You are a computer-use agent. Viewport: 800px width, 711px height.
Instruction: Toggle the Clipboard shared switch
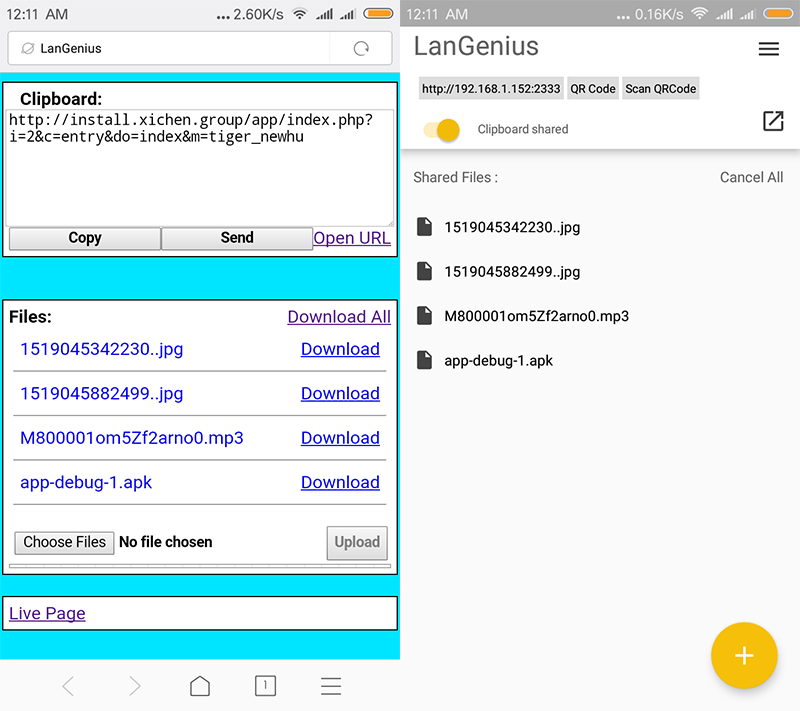[441, 130]
